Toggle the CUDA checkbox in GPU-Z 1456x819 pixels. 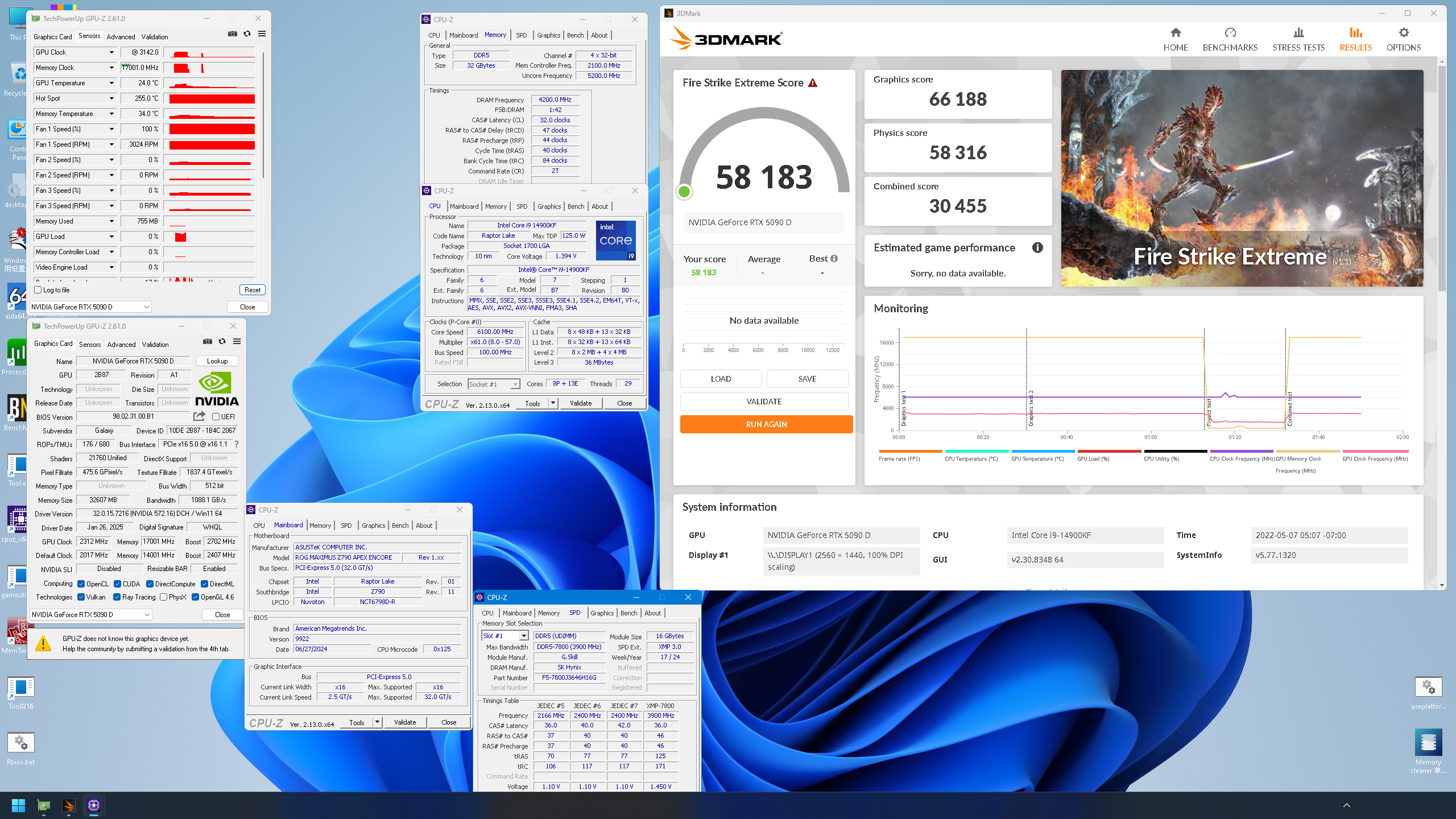117,584
